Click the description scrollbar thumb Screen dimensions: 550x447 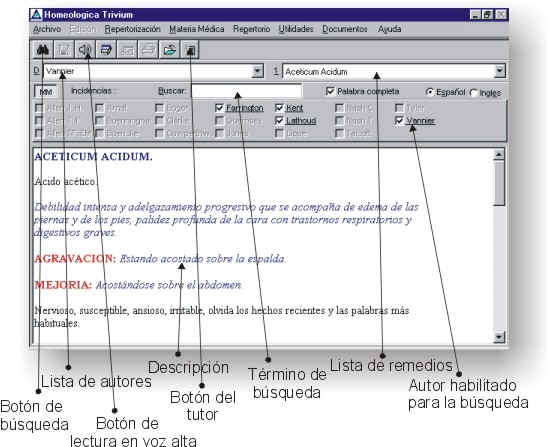coord(499,183)
